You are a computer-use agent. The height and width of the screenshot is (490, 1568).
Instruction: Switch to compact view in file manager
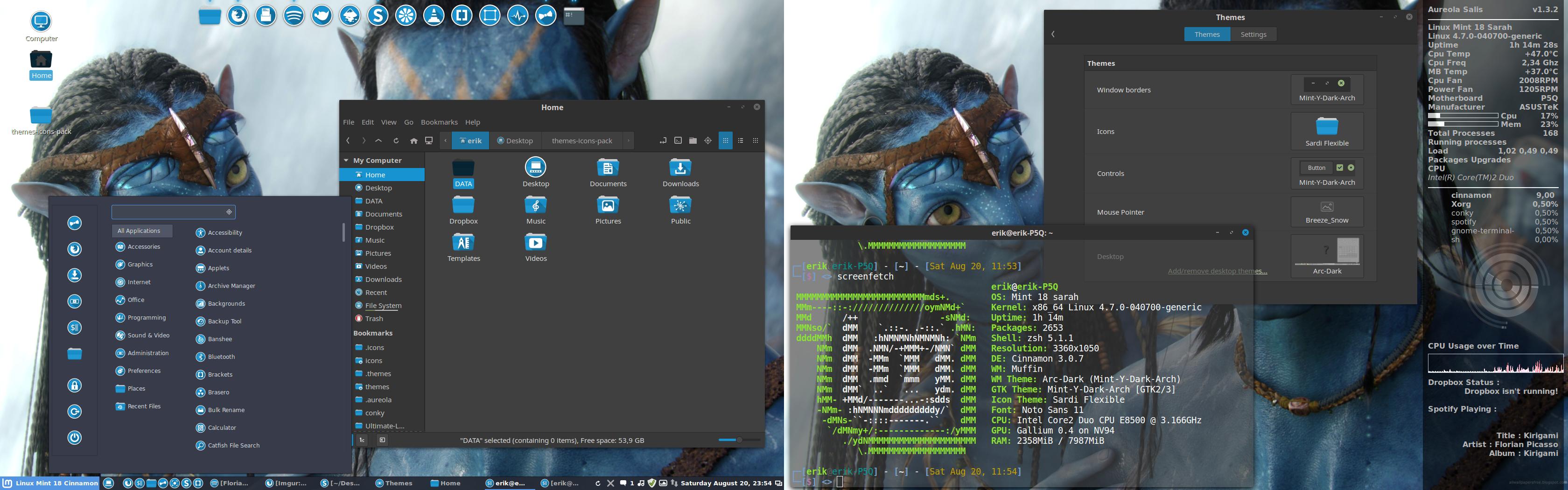756,140
